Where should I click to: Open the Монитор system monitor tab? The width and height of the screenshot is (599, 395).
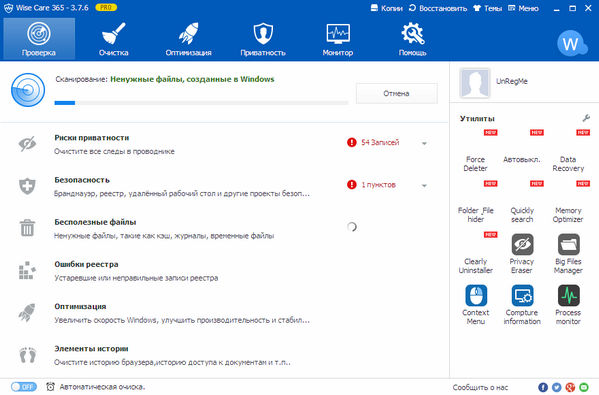point(338,39)
